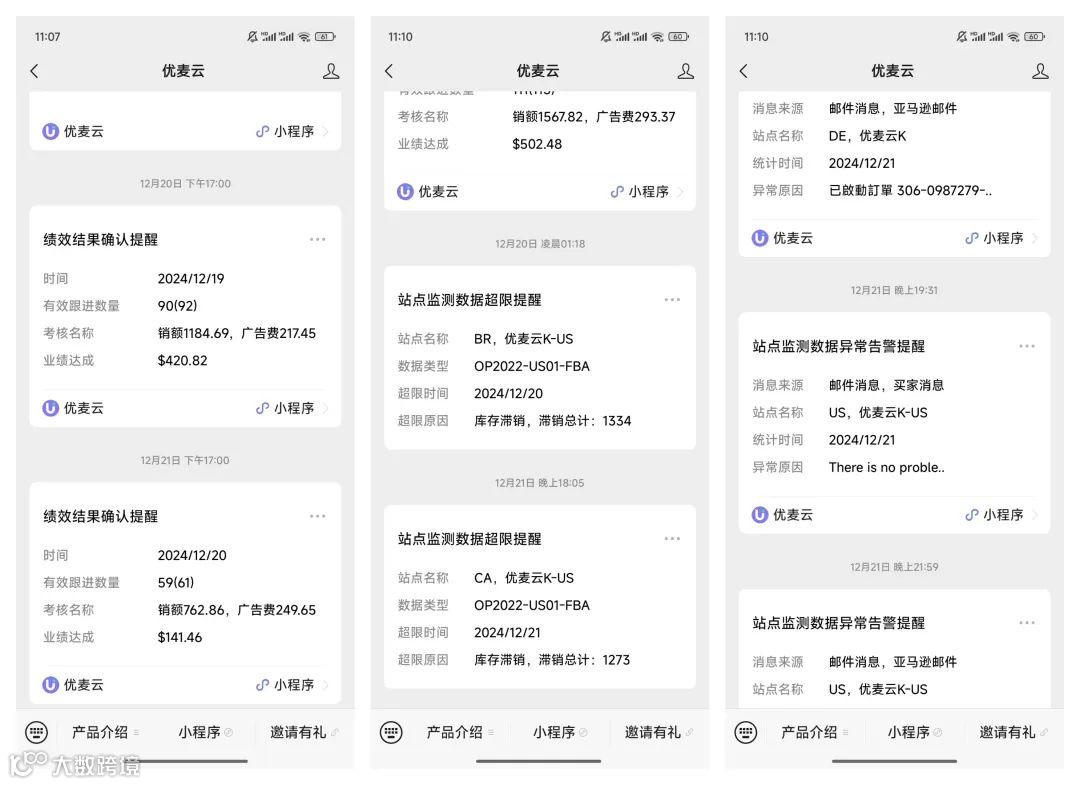Open more options on the 2024/12/19 绩效 card
The image size is (1080, 785).
pos(318,240)
